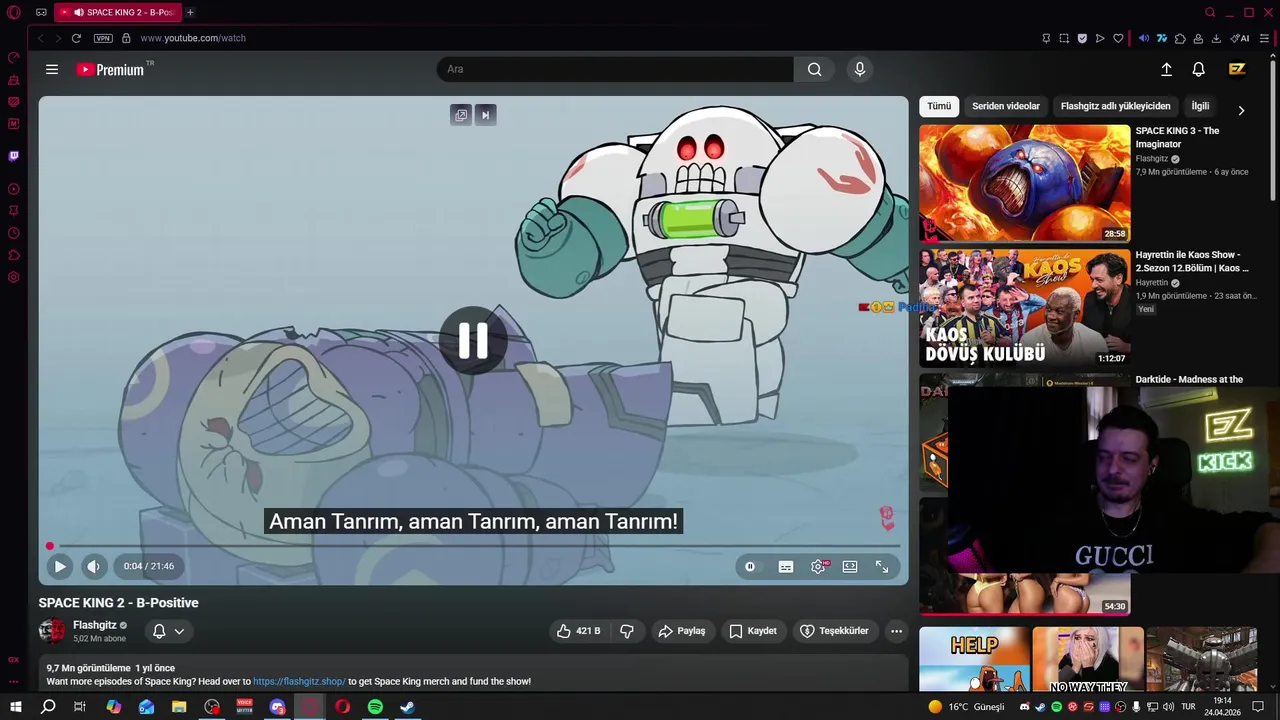The height and width of the screenshot is (720, 1280).
Task: Open the EZ account avatar menu
Action: pyautogui.click(x=1237, y=69)
